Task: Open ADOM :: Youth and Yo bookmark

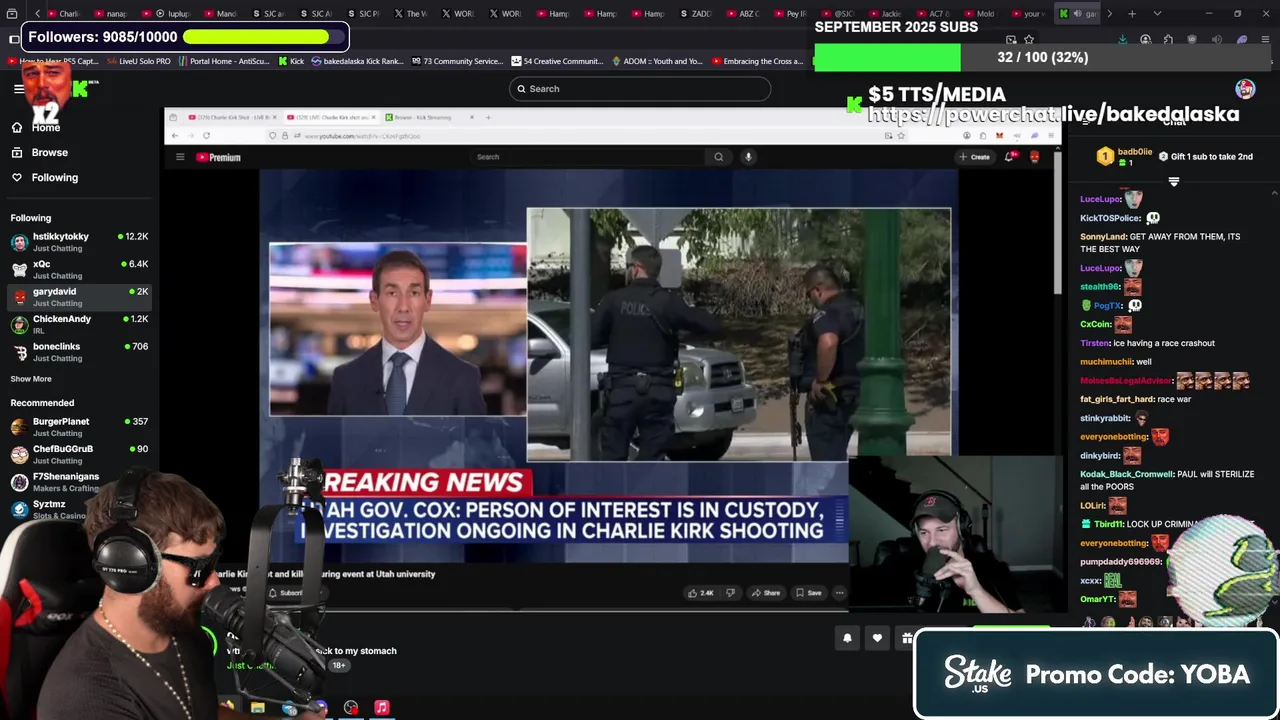Action: click(657, 61)
